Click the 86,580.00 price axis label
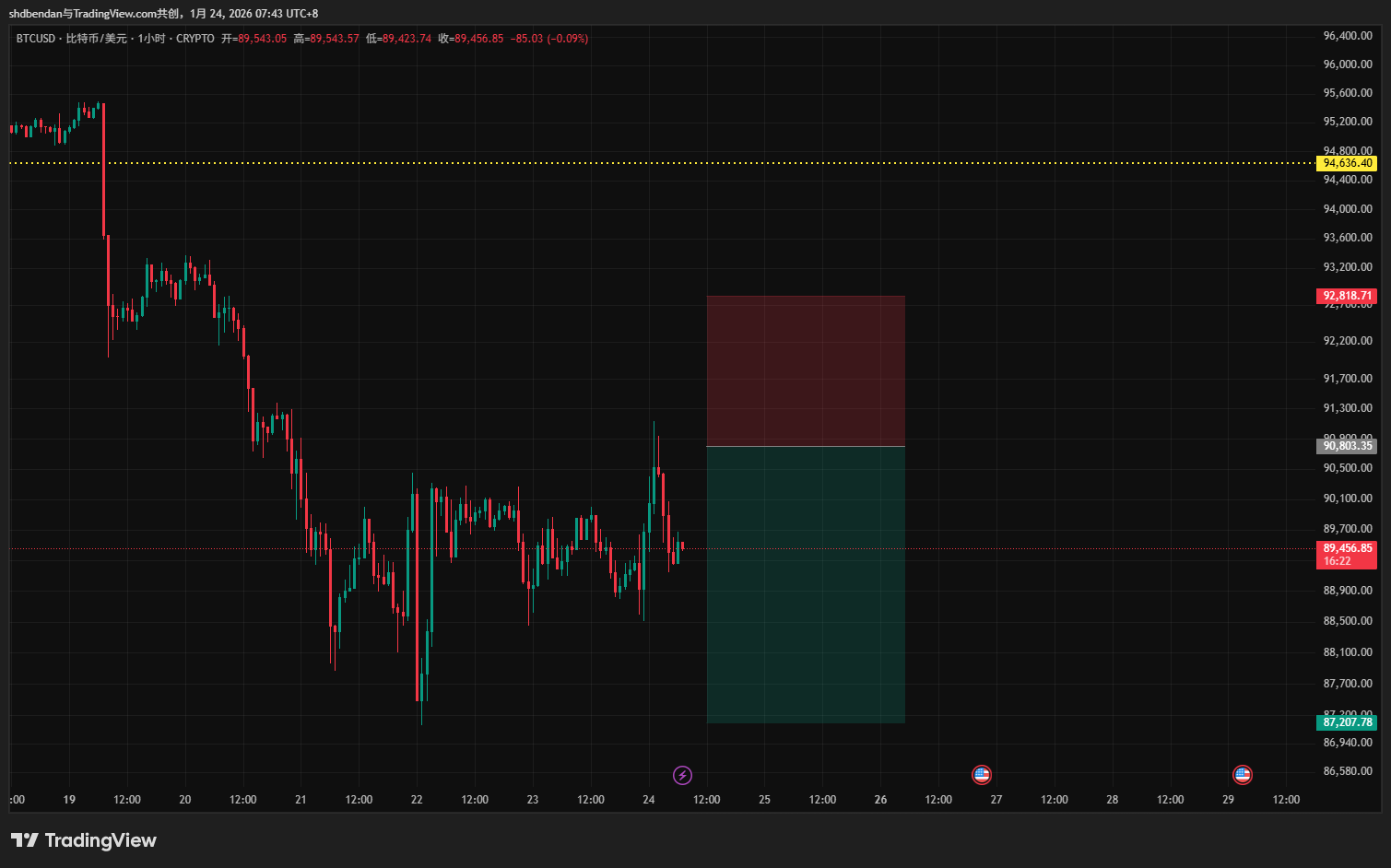Viewport: 1391px width, 868px height. 1348,771
